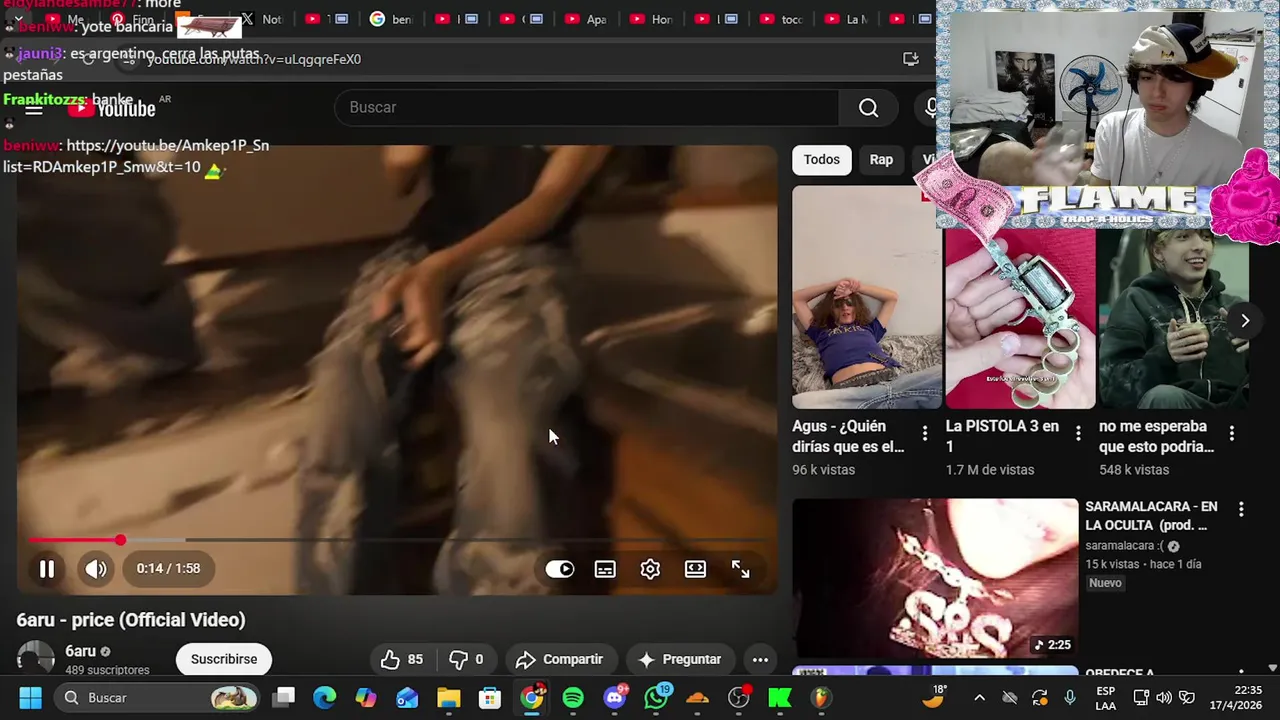
Task: Dislike the video with thumbs down
Action: (x=466, y=659)
